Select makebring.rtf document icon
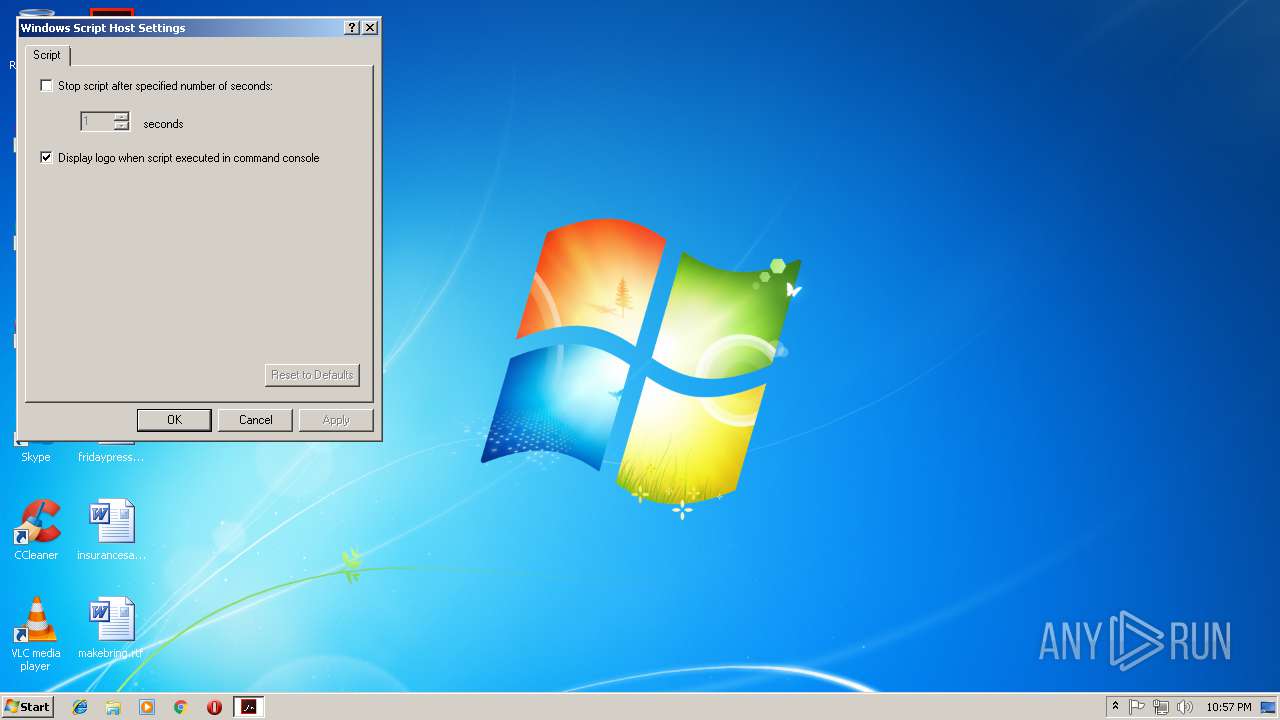Screen dimensions: 1280x720 point(111,628)
